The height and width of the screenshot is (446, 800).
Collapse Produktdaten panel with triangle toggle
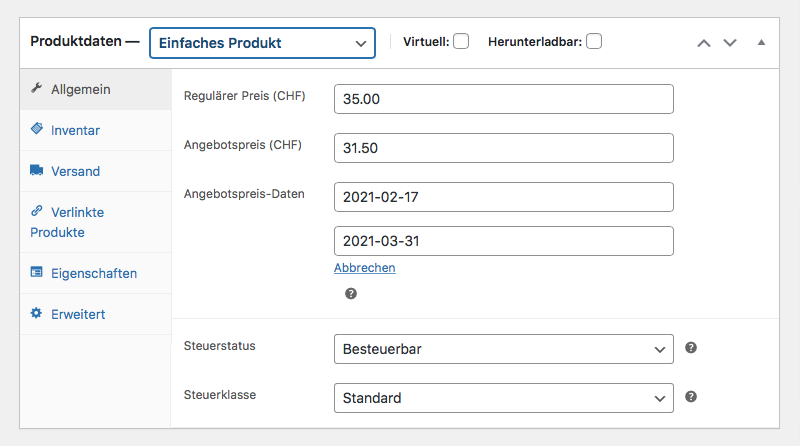coord(761,42)
